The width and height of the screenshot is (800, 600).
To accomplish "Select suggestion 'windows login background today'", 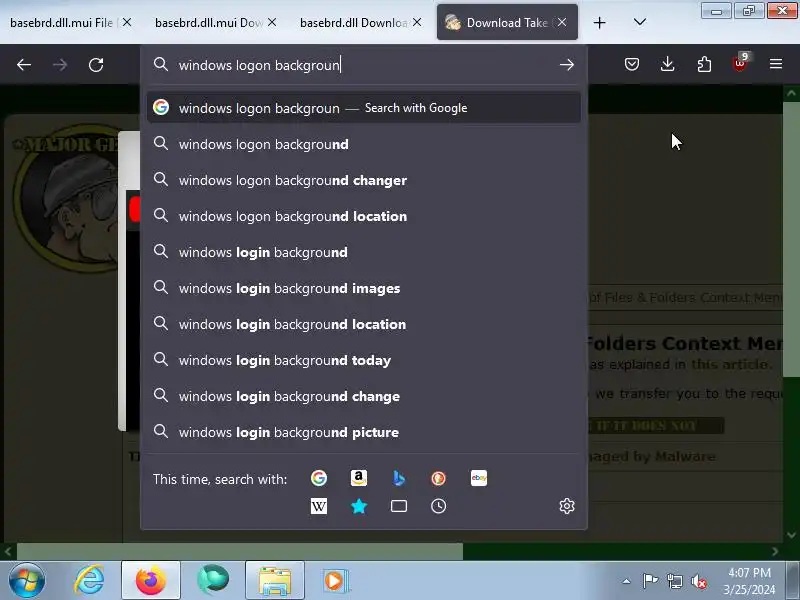I will [x=364, y=360].
